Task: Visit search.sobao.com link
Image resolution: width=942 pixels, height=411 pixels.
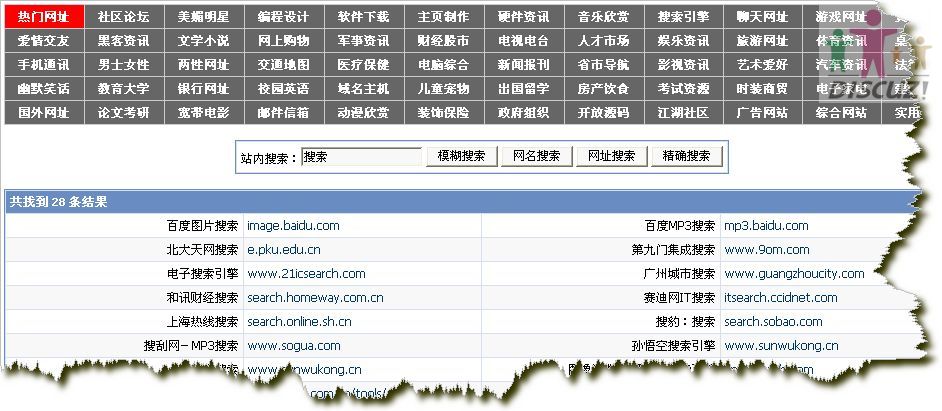Action: click(x=773, y=322)
